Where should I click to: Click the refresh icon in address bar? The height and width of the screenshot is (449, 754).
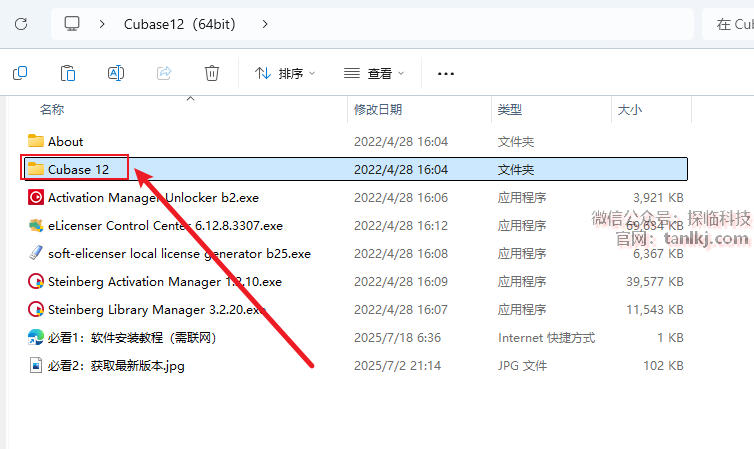21,24
